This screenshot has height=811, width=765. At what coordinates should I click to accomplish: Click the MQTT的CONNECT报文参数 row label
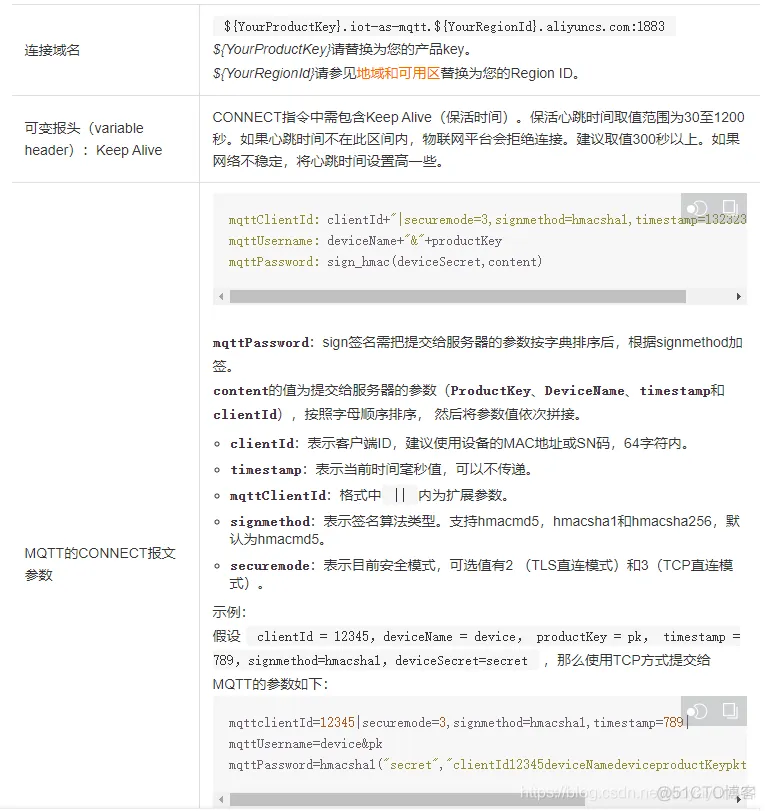(100, 564)
